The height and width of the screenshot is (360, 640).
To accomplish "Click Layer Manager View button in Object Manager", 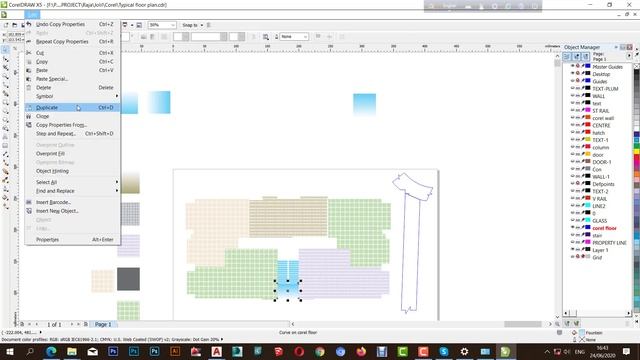I will (x=586, y=56).
